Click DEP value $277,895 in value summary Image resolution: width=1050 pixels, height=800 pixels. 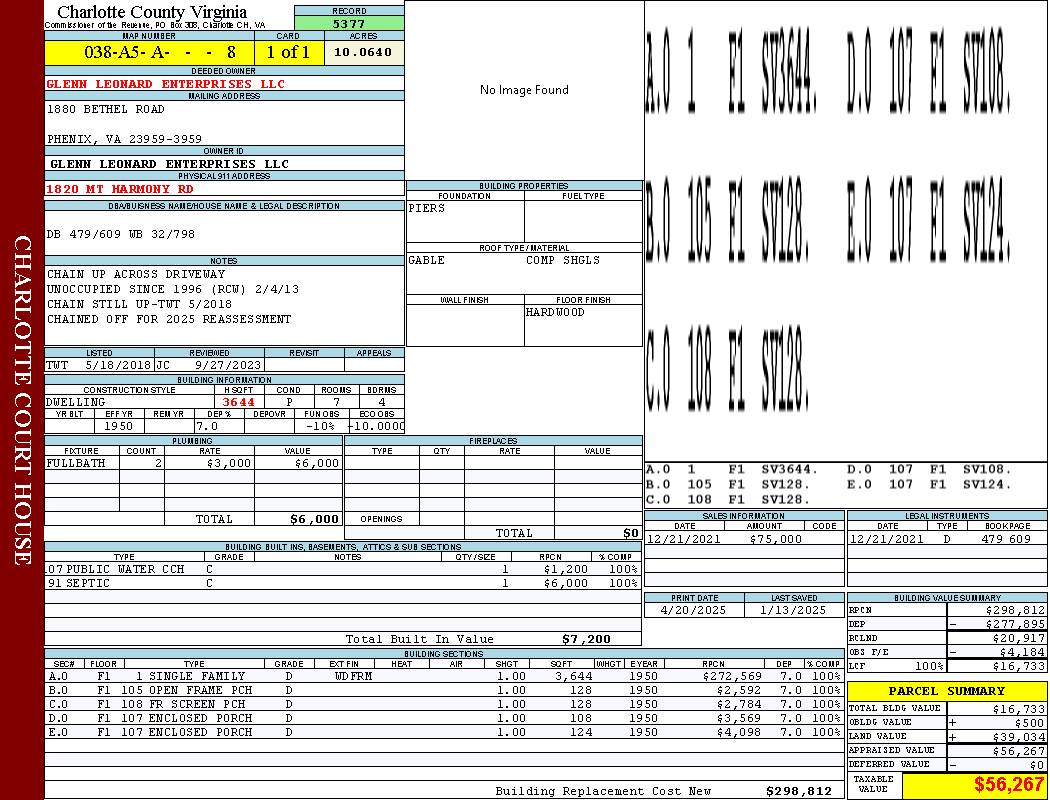(1015, 625)
